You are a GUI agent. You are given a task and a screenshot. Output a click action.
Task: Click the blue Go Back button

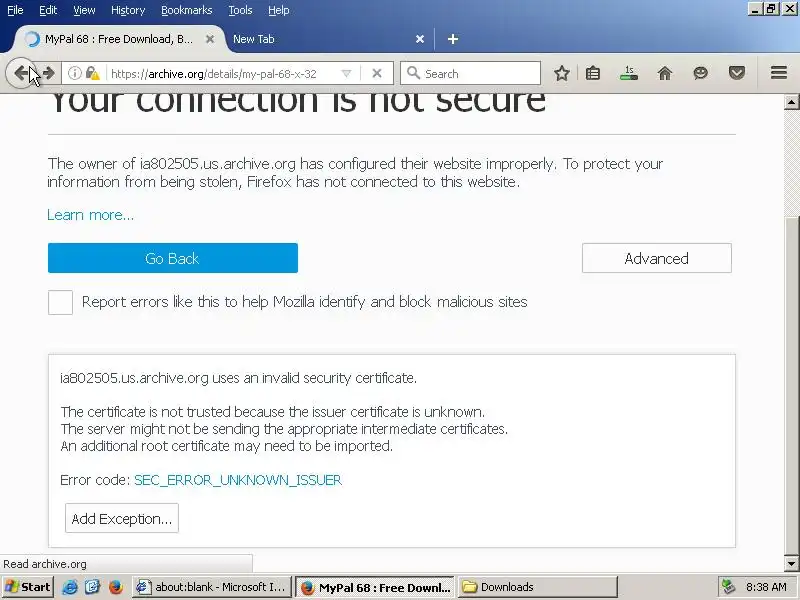pyautogui.click(x=172, y=258)
